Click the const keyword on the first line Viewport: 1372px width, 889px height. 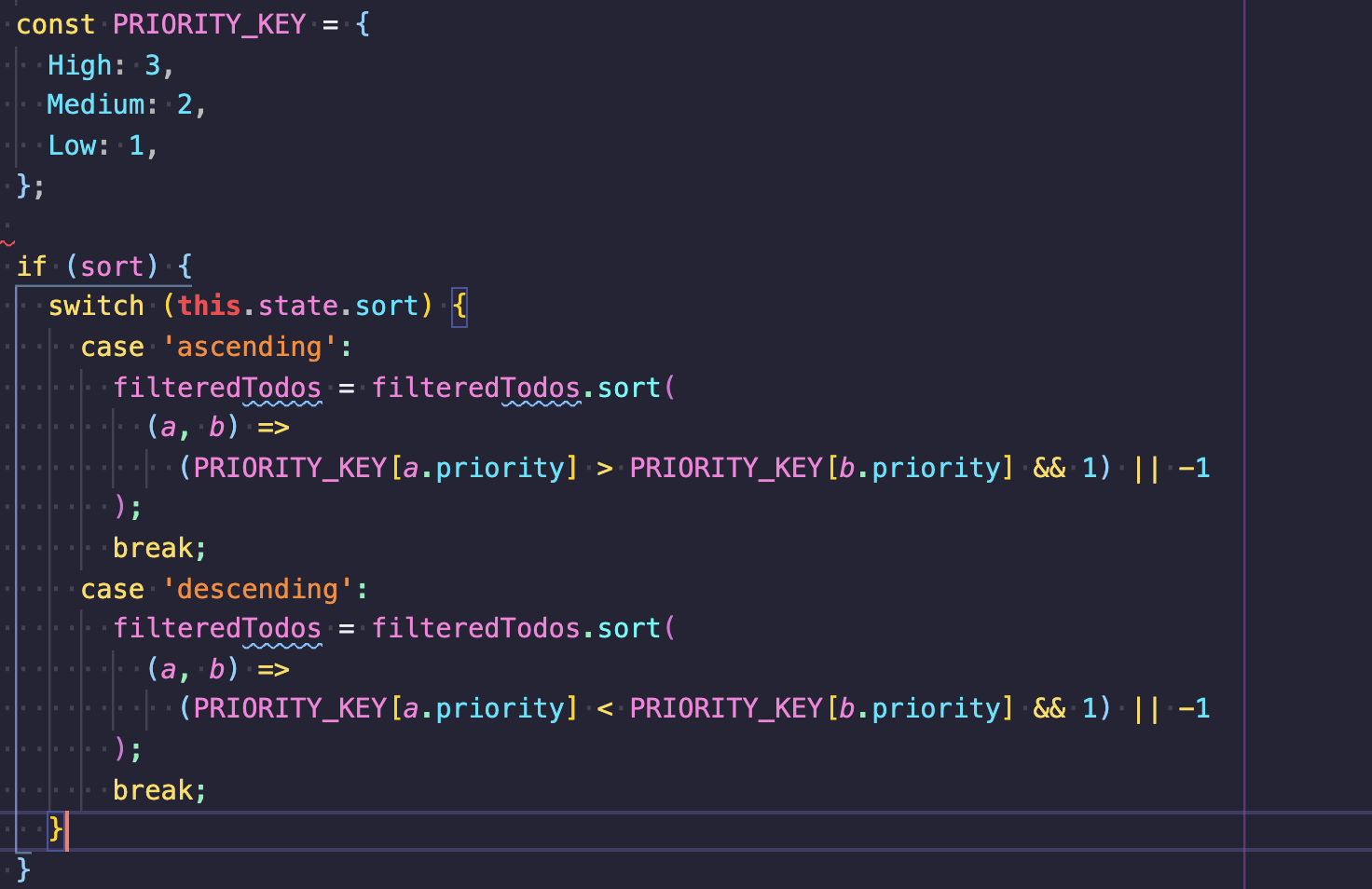tap(55, 24)
